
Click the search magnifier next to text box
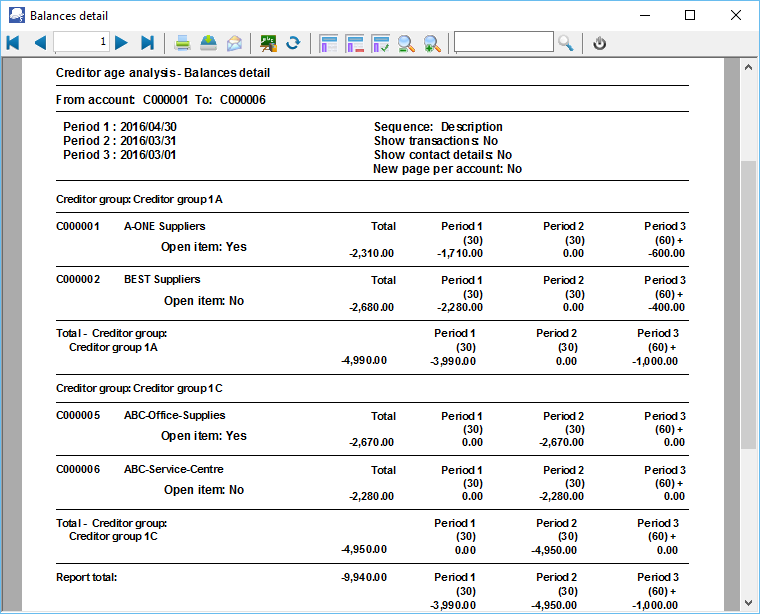point(566,43)
